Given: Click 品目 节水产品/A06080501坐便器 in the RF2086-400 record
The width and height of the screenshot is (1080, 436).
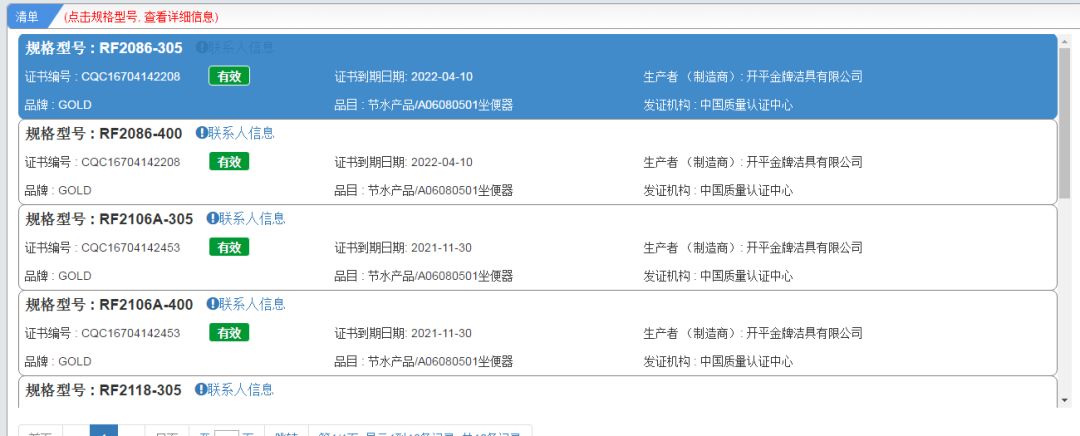Looking at the screenshot, I should tap(424, 190).
